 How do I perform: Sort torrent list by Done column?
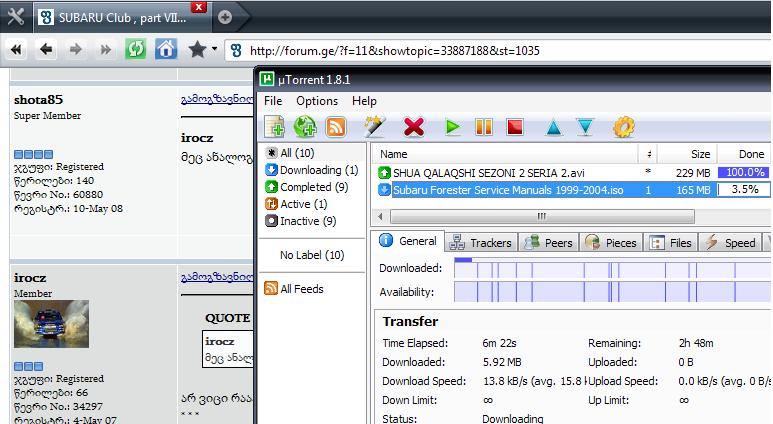tap(744, 154)
